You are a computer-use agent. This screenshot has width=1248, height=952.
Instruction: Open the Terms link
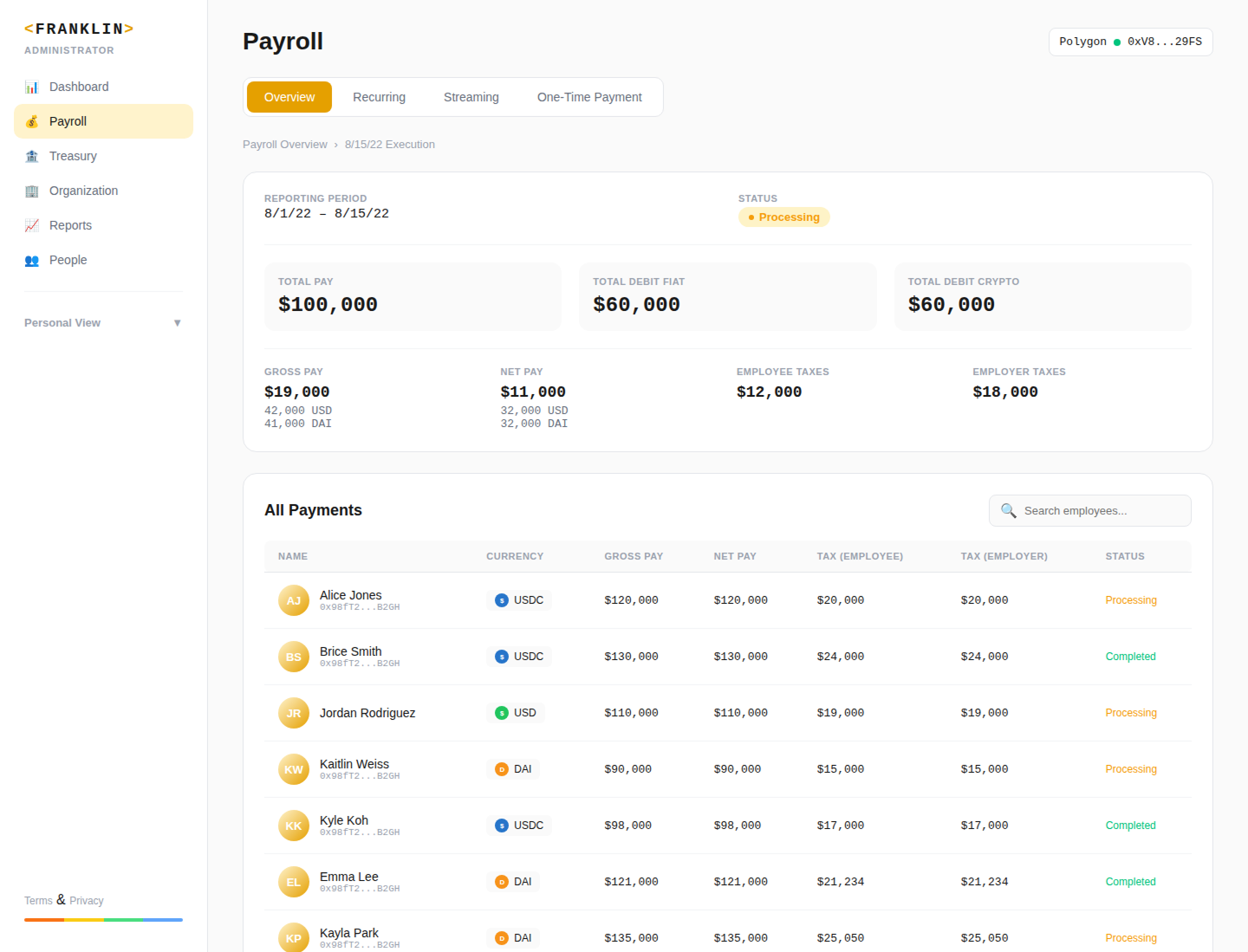(38, 901)
